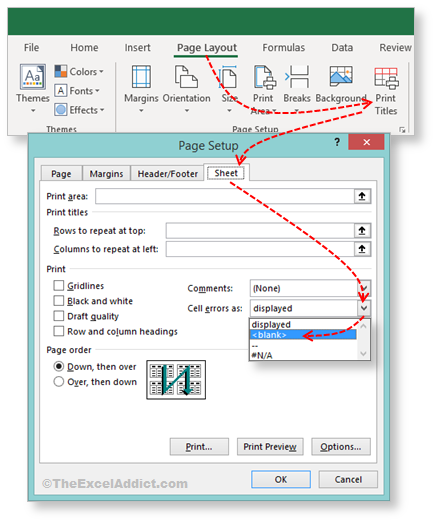Click the dropdown list scroll down arrow
Image resolution: width=435 pixels, height=522 pixels.
[363, 353]
